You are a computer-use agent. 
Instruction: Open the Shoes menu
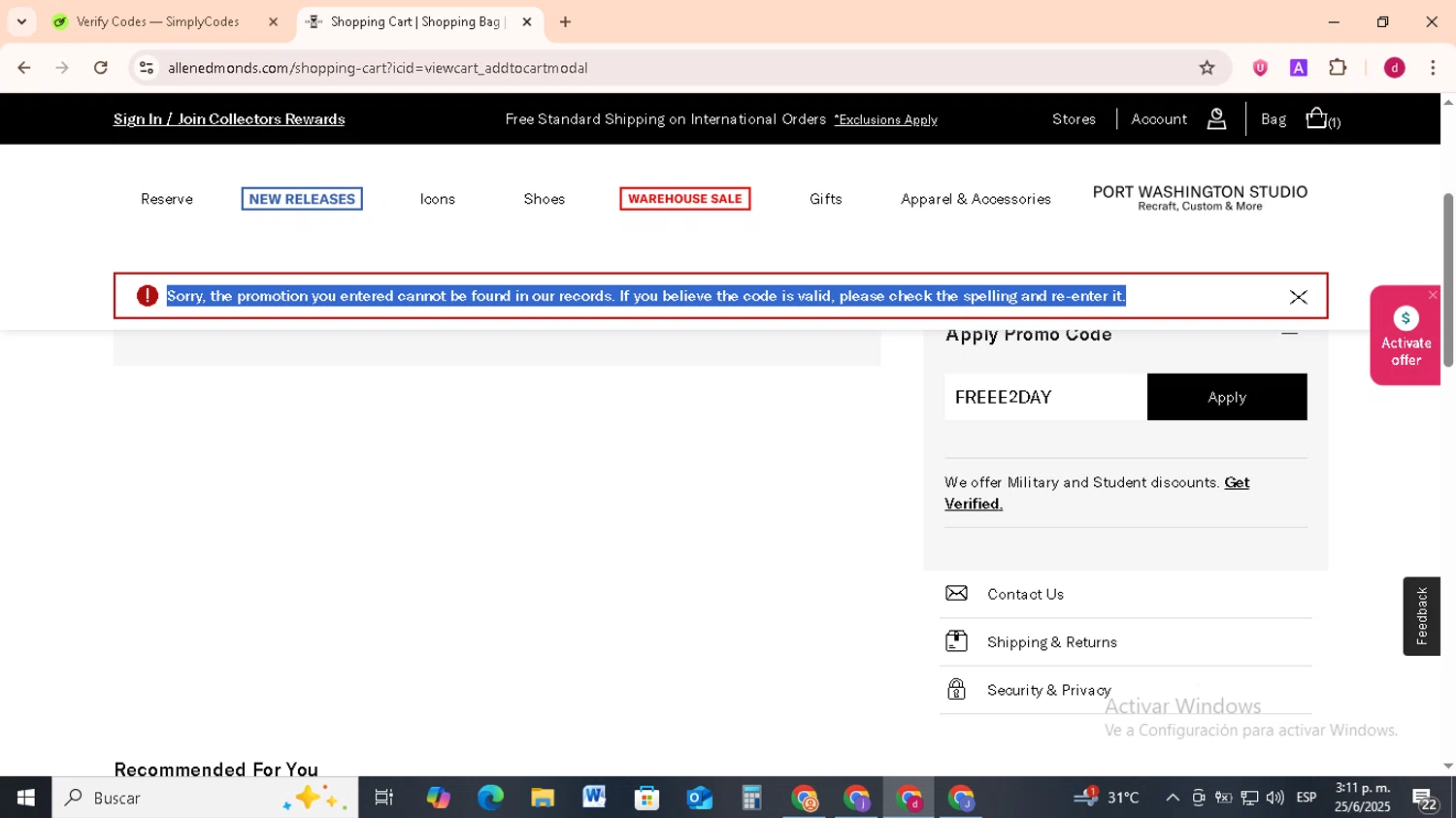(x=544, y=199)
